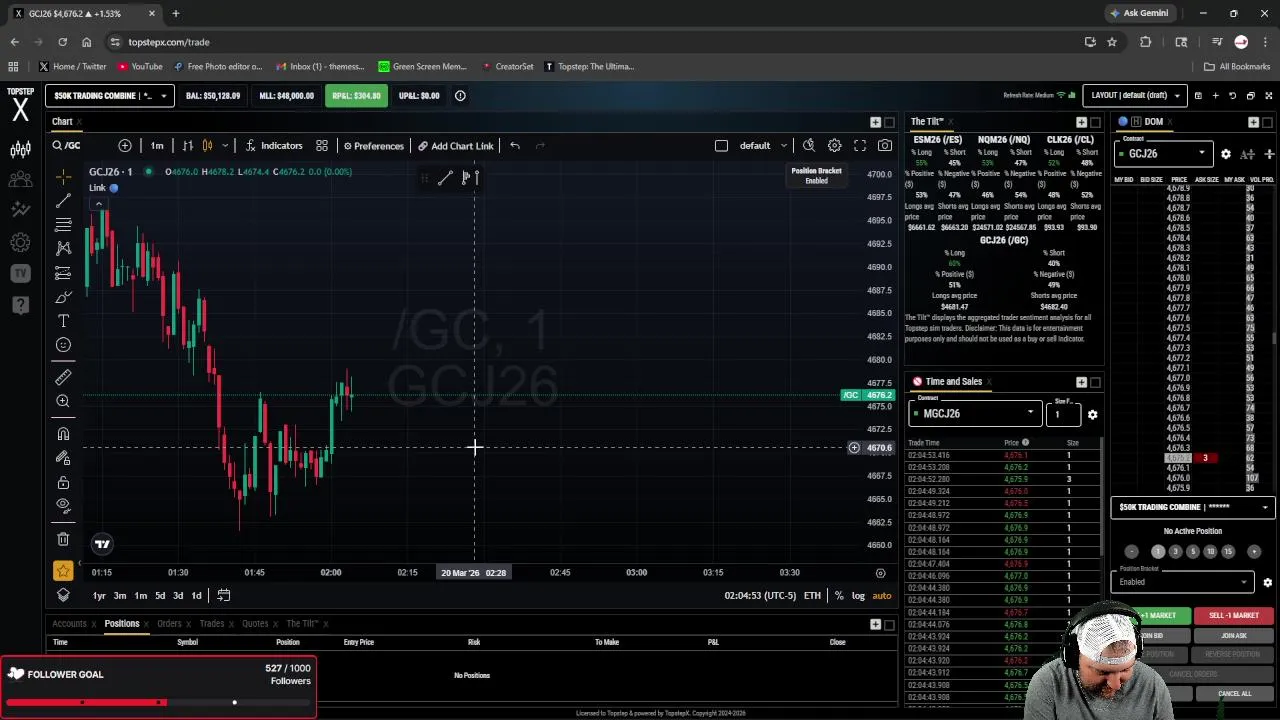This screenshot has width=1280, height=720.
Task: Select the text annotation tool
Action: tap(63, 321)
